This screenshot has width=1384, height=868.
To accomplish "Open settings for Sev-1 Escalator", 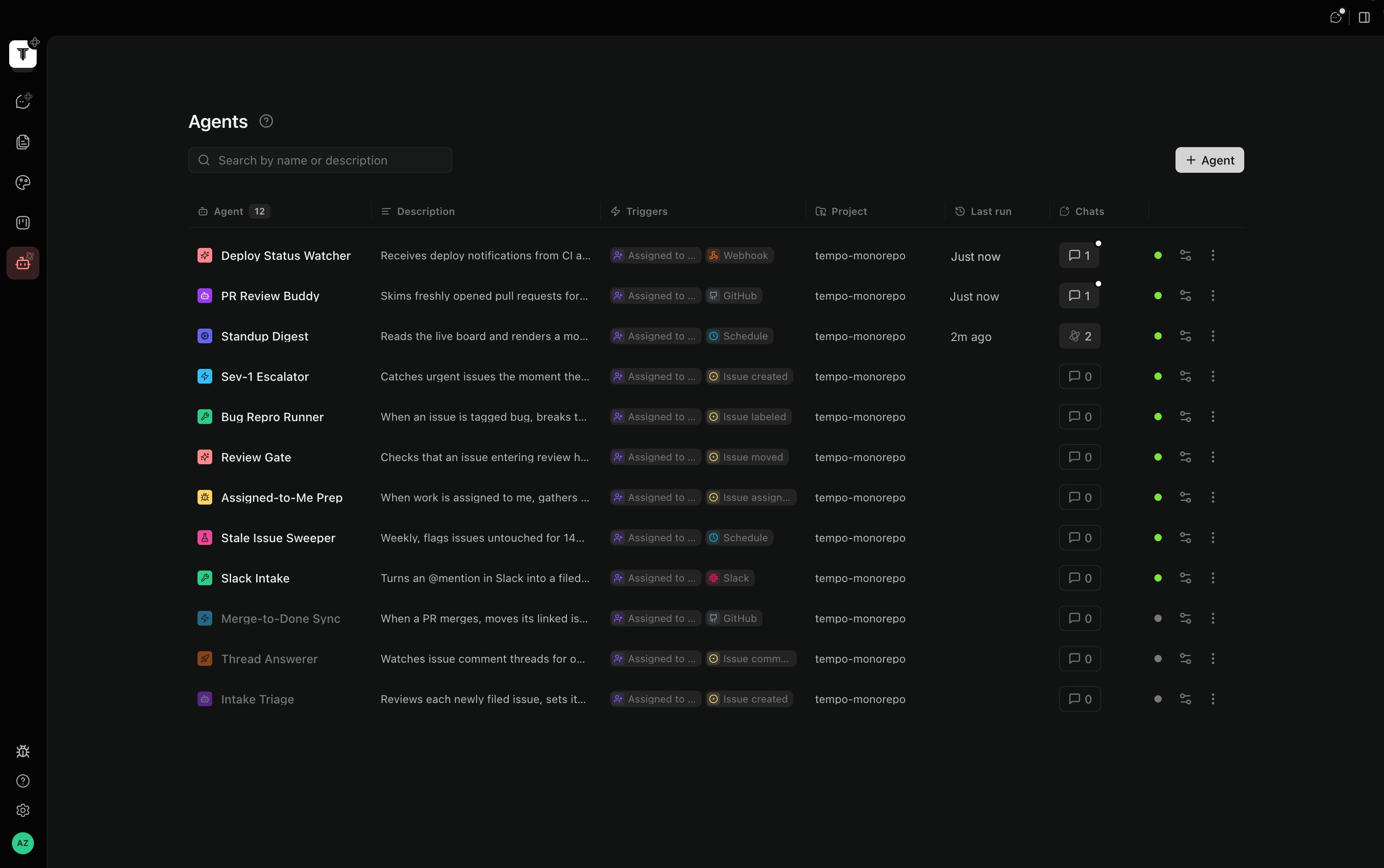I will (x=1186, y=377).
